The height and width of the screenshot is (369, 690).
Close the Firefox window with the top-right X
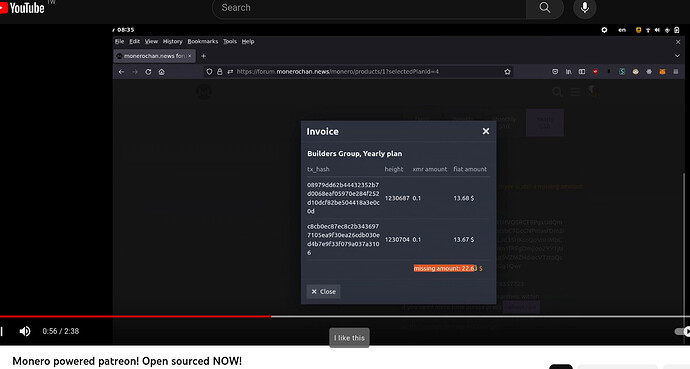(678, 42)
